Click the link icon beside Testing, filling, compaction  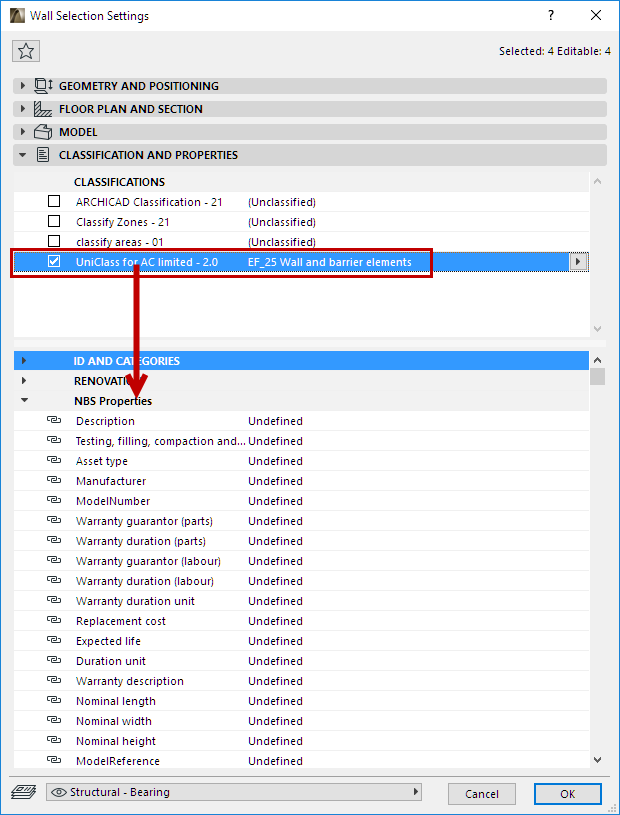point(54,441)
